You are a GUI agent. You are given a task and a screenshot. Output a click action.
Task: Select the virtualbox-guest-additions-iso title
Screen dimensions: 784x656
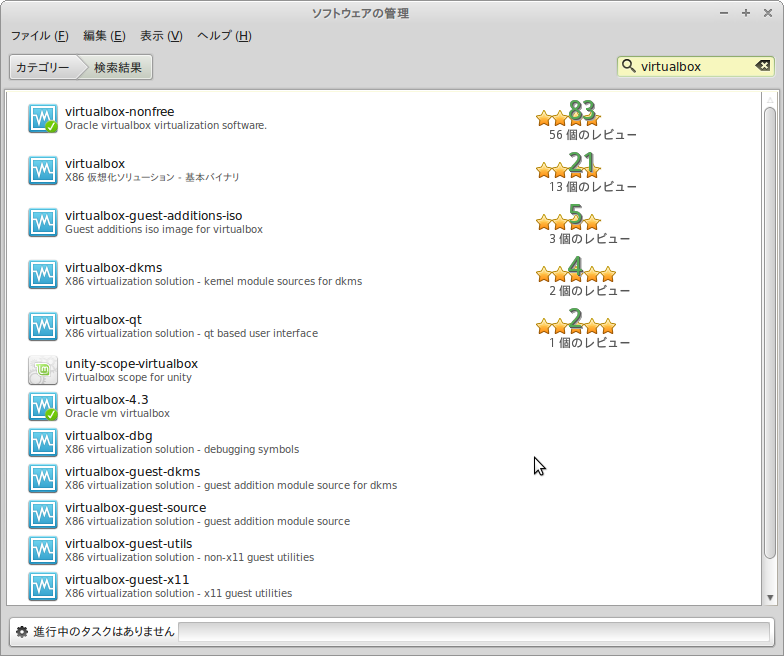(154, 216)
